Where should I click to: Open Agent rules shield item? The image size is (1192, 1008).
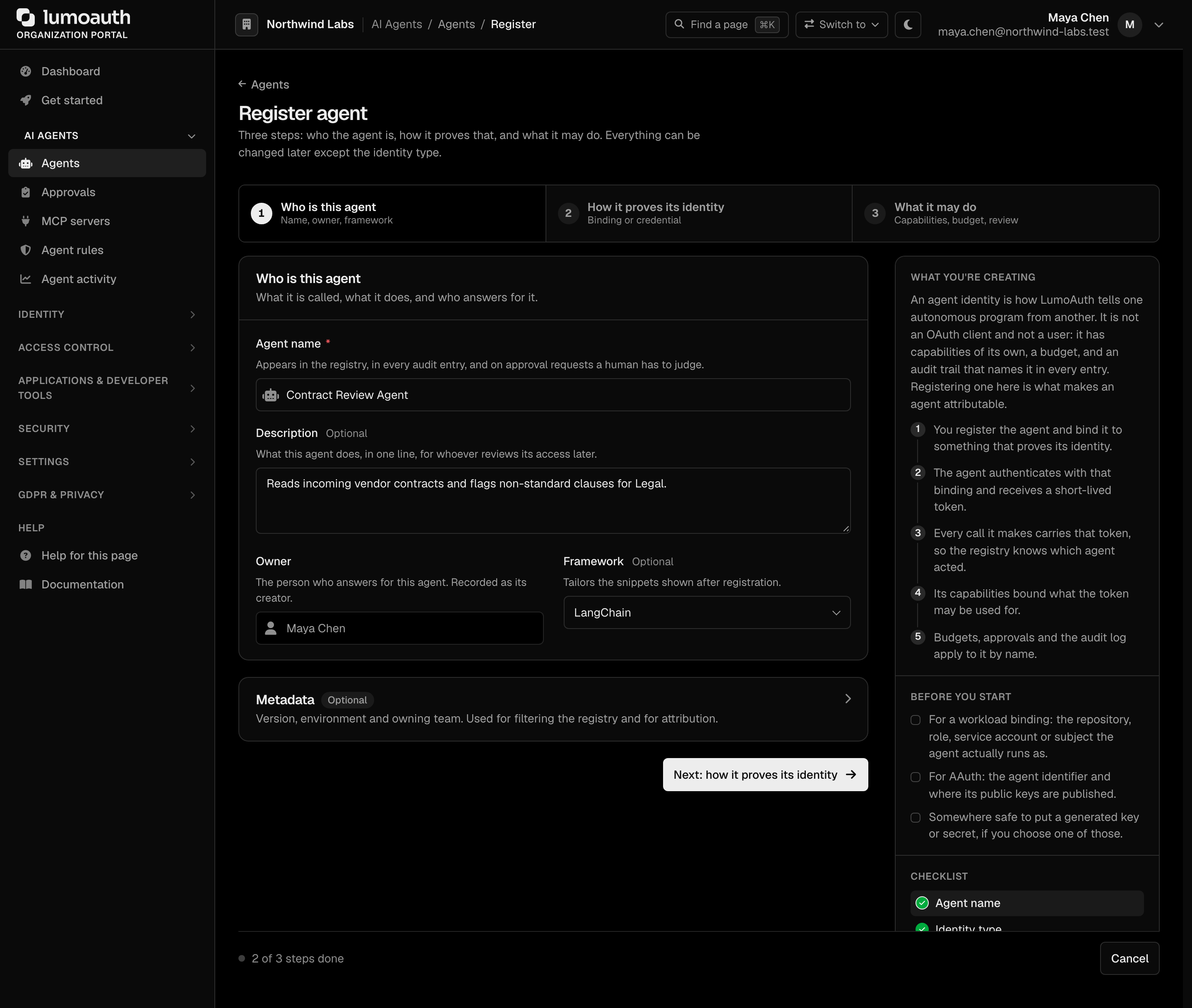[x=107, y=250]
